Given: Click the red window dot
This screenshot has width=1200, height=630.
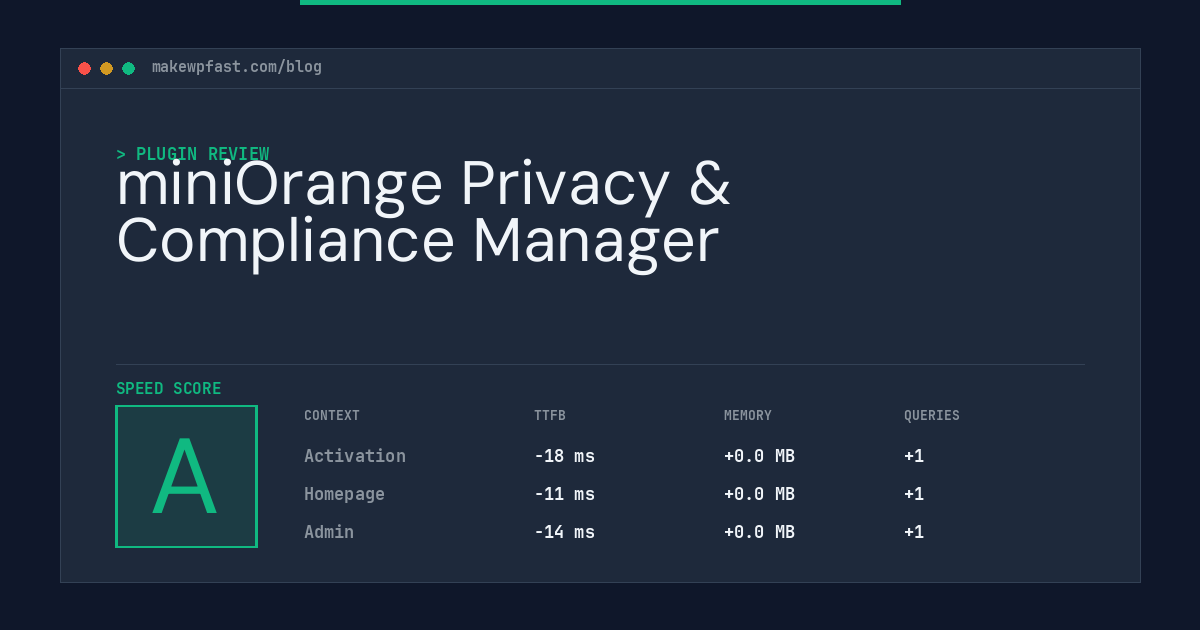Looking at the screenshot, I should (x=85, y=68).
